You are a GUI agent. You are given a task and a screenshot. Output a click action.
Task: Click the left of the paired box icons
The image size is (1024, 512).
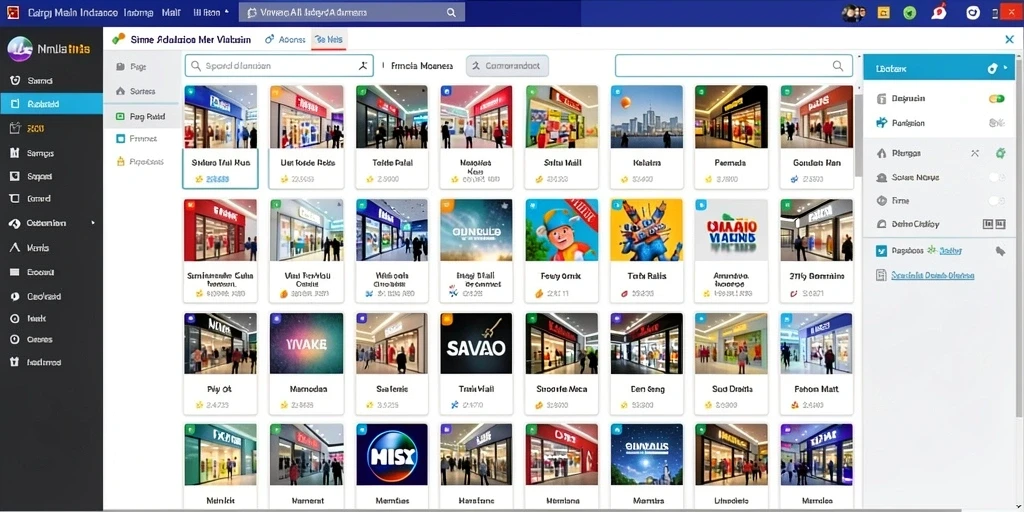(x=987, y=224)
